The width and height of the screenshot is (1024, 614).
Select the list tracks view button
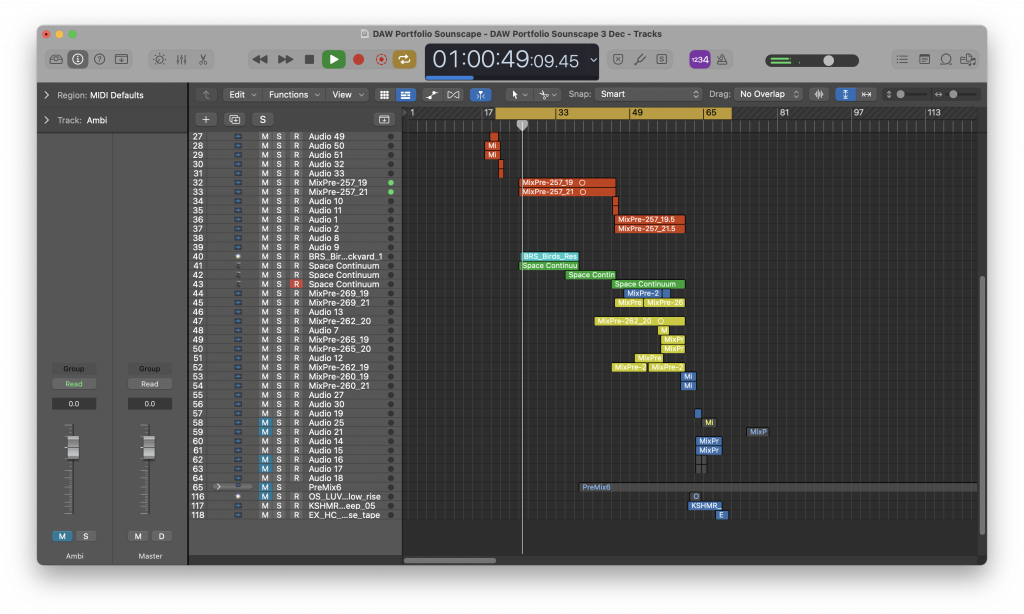click(406, 95)
